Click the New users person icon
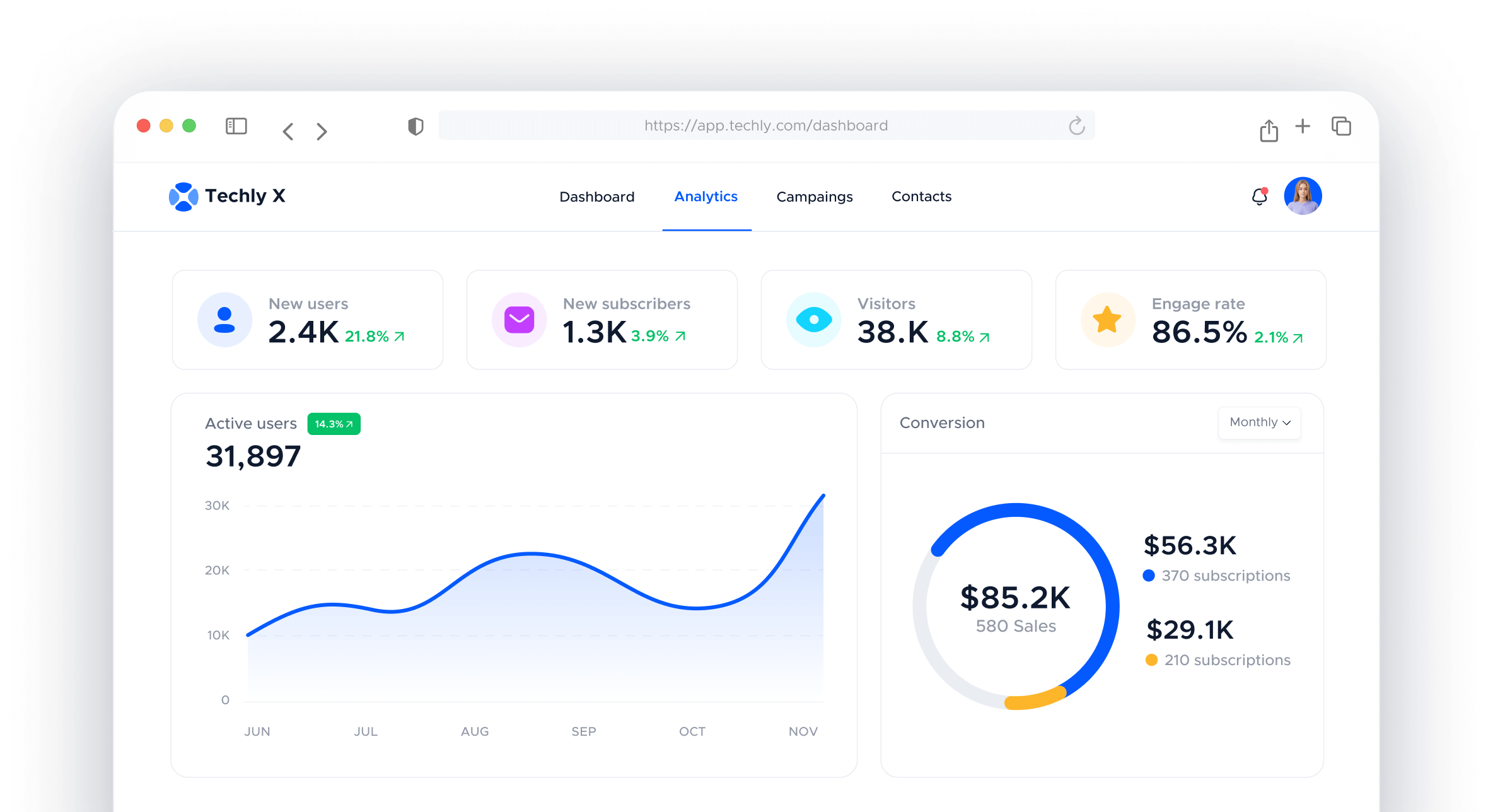The height and width of the screenshot is (812, 1493). click(x=224, y=320)
